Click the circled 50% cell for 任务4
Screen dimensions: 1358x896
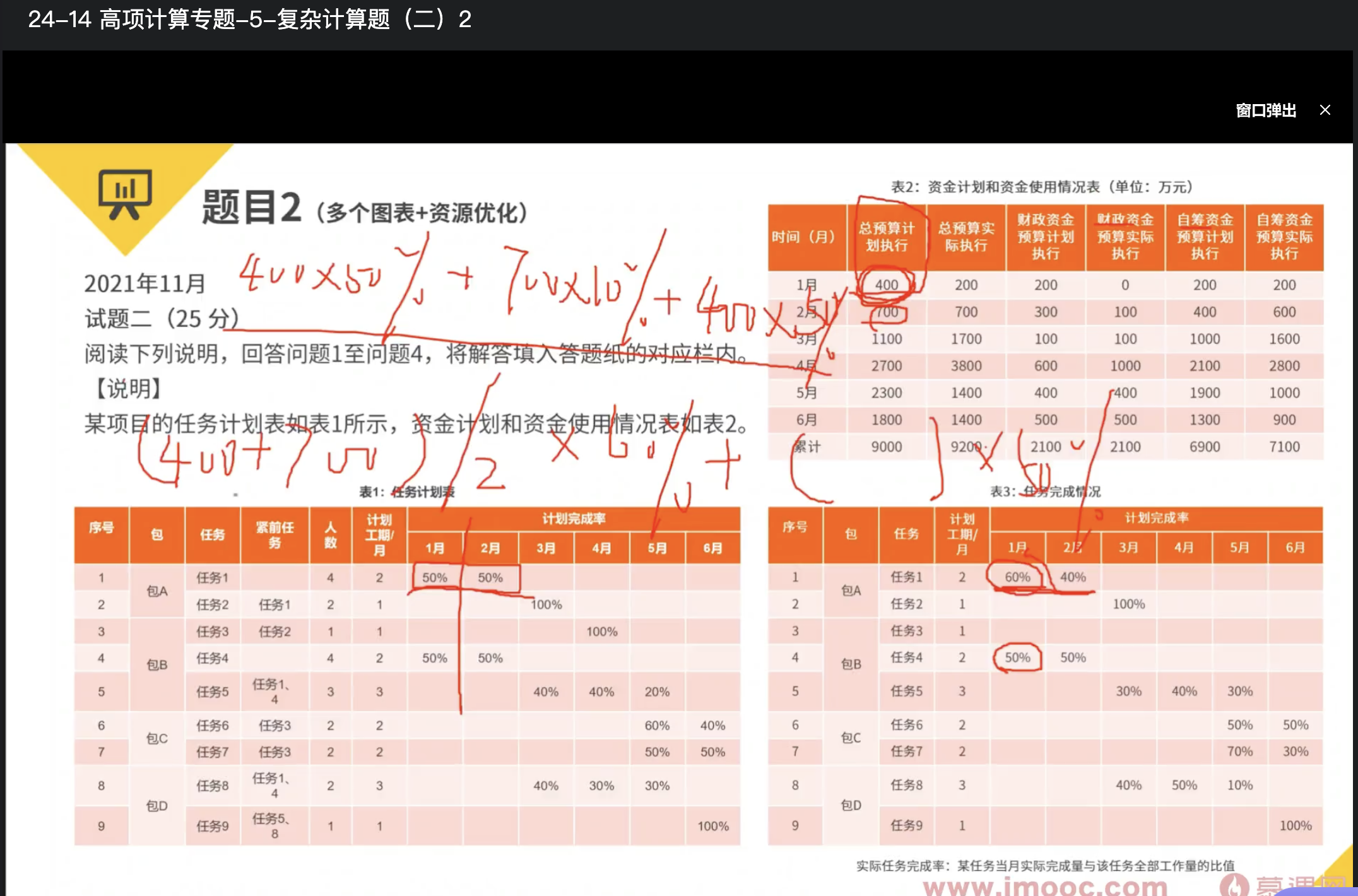tap(1016, 657)
